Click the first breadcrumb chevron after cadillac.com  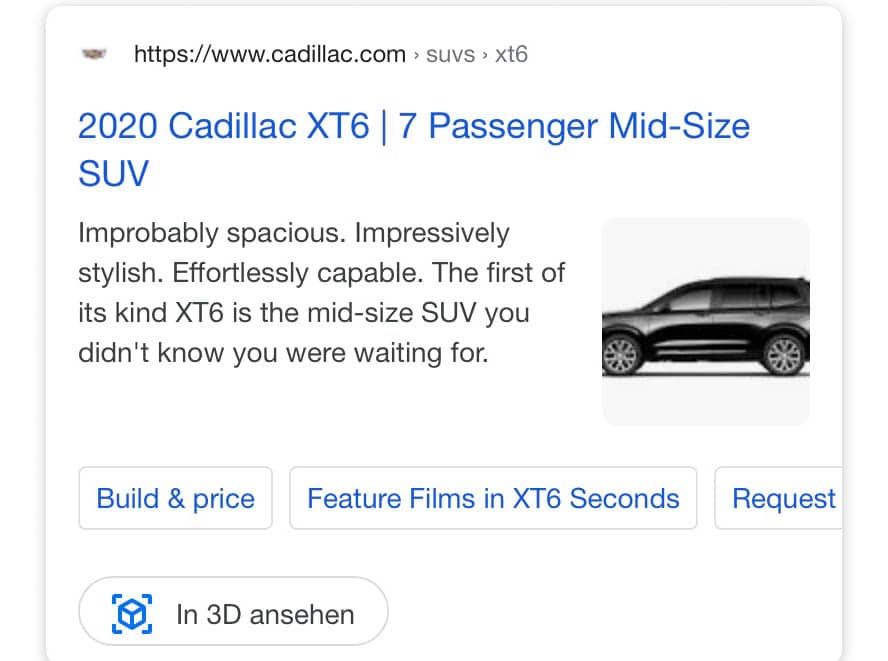click(x=416, y=55)
